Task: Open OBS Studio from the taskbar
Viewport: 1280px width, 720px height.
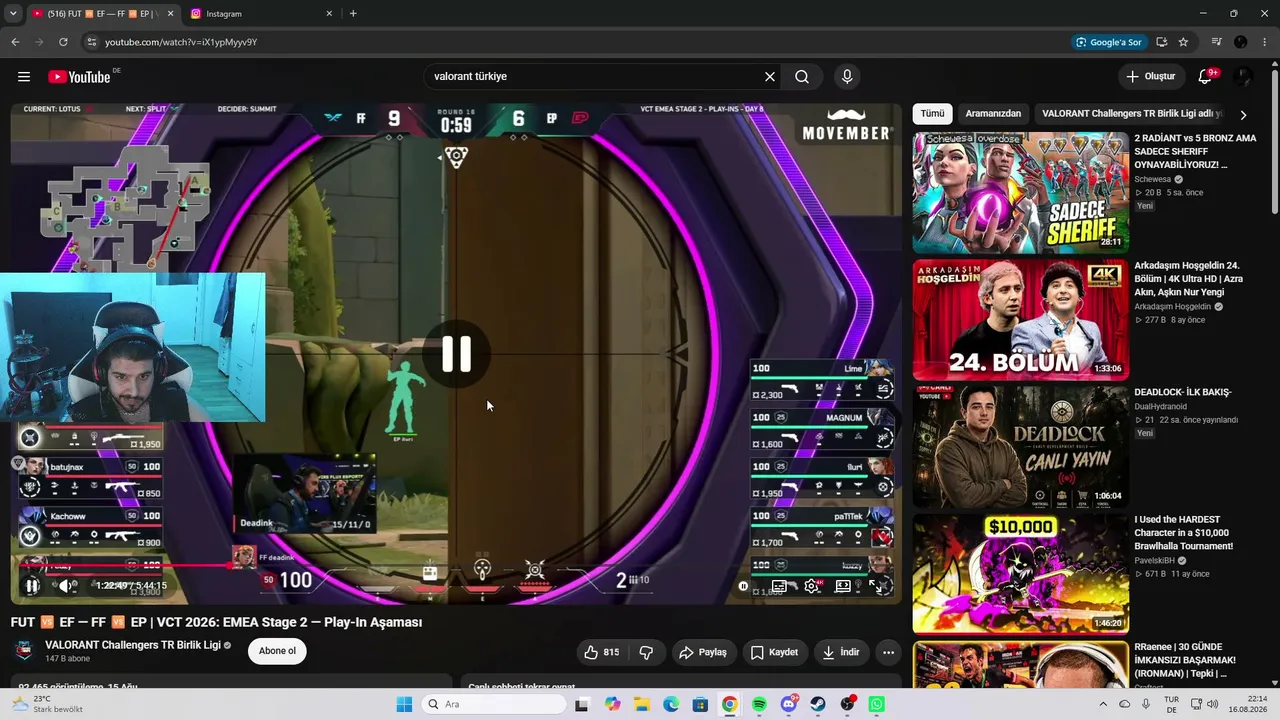Action: (848, 704)
